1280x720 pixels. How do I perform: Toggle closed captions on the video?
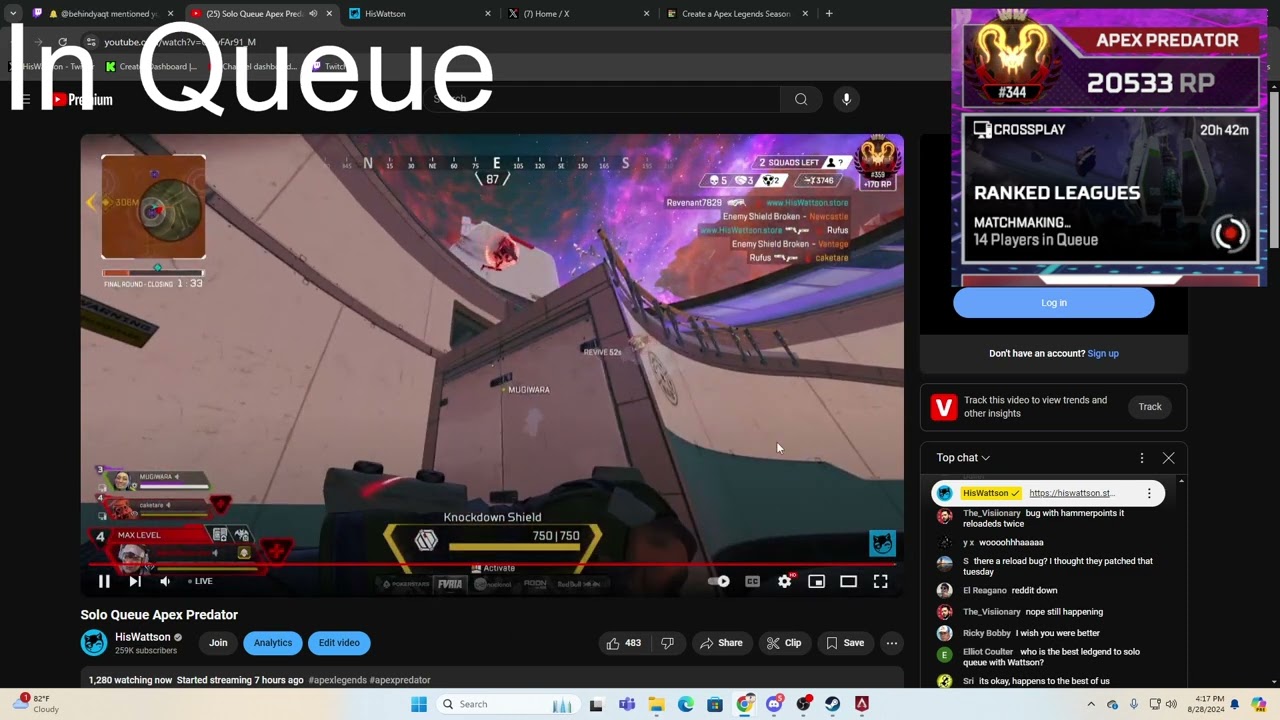[x=752, y=581]
